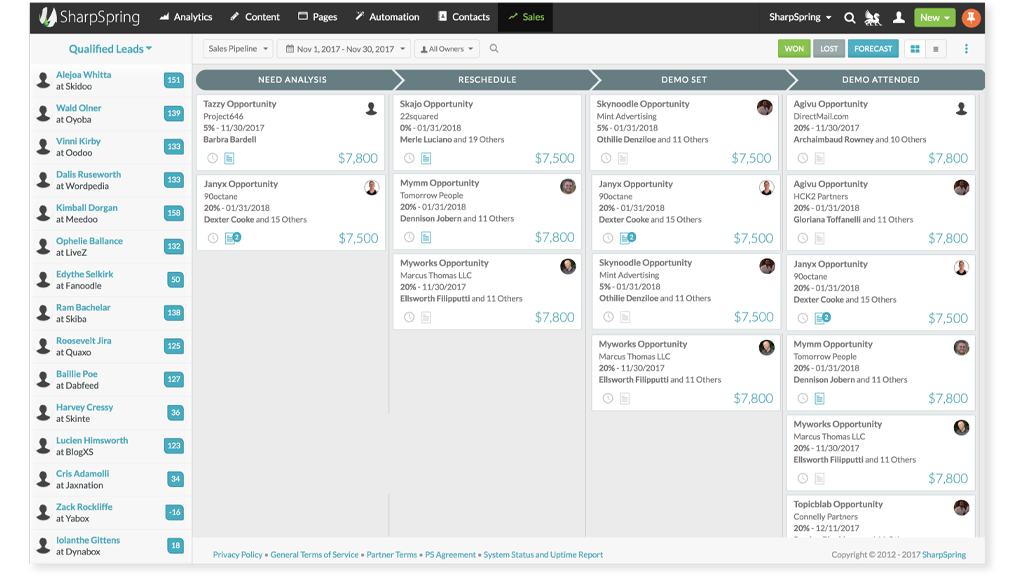Open notes with badge on Demo Attended Janyx card
1024x576 pixels.
822,318
